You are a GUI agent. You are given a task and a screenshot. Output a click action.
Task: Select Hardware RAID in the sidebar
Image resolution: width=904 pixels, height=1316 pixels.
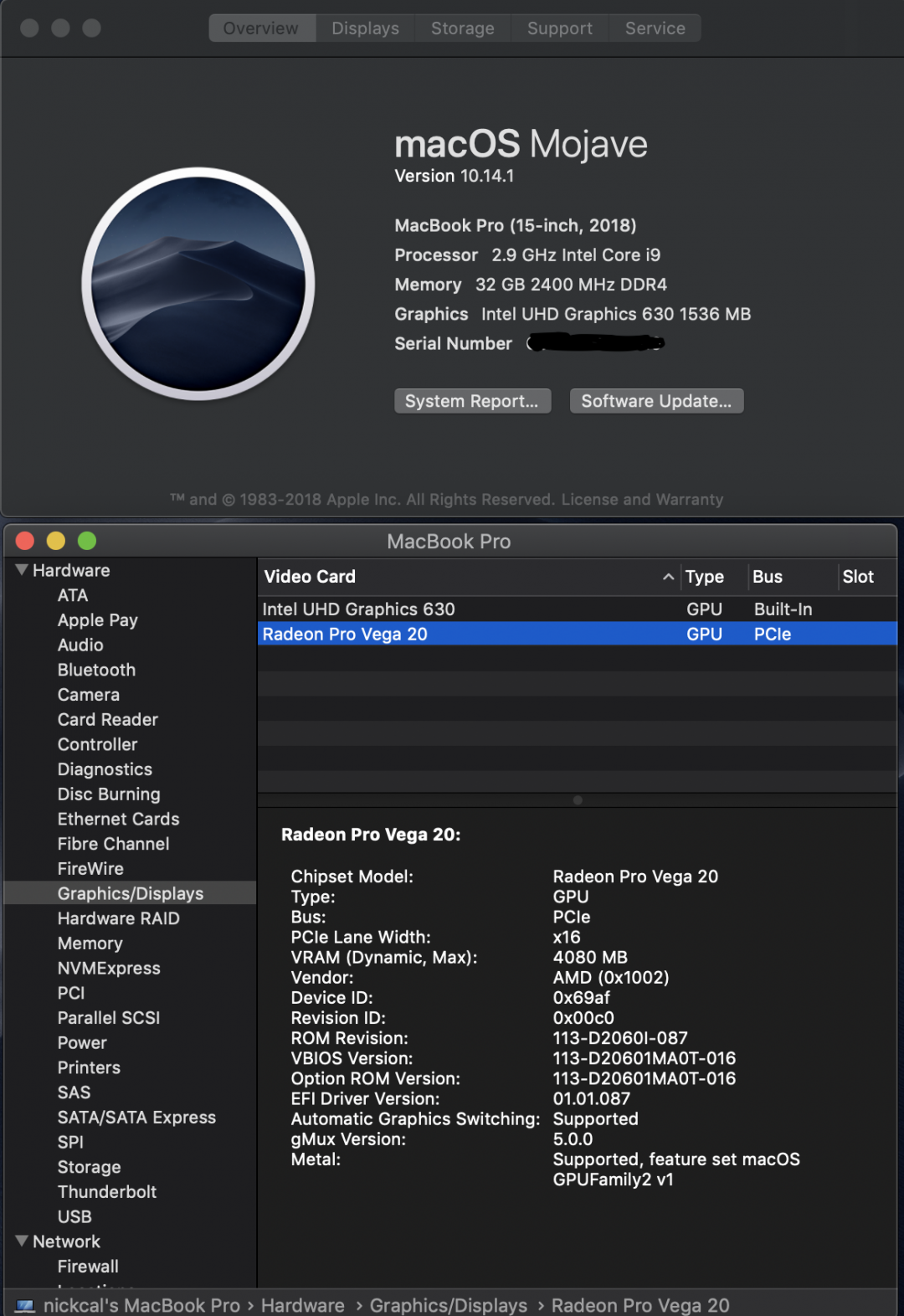pos(118,918)
